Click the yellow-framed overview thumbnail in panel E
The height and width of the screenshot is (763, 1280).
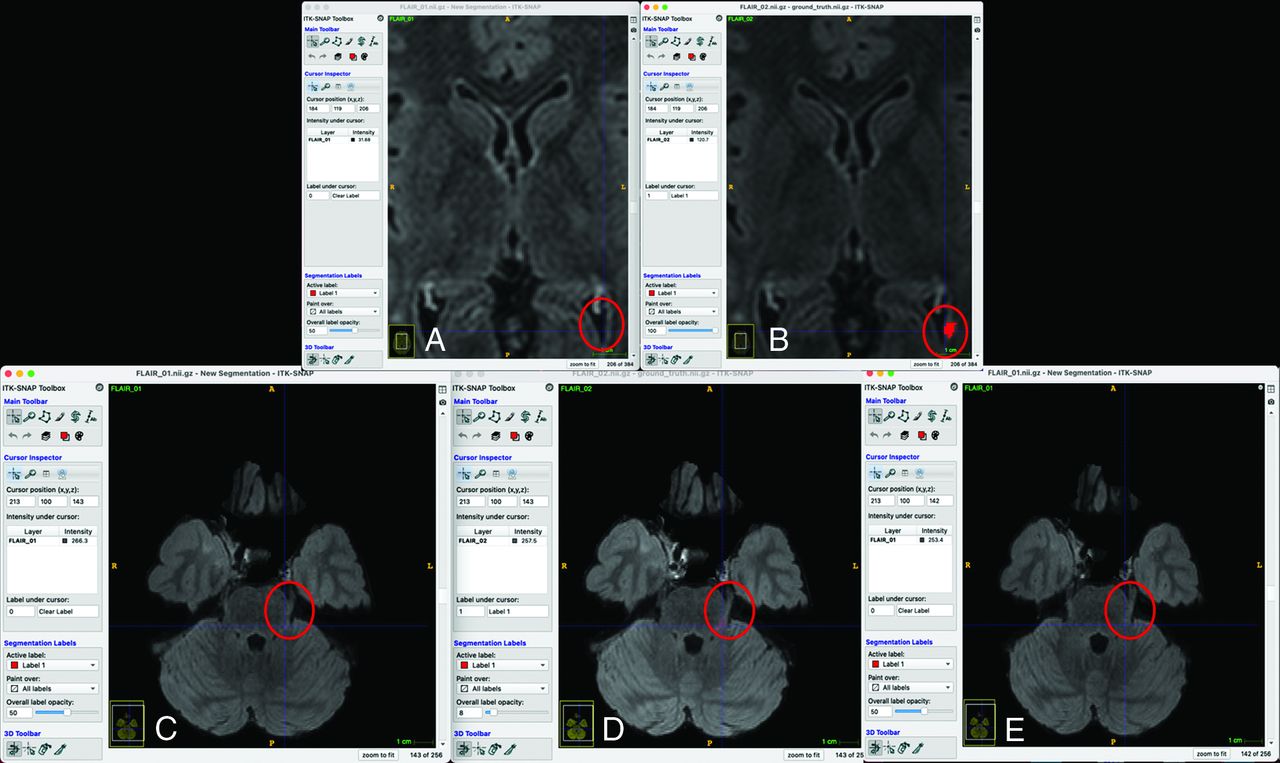(980, 721)
